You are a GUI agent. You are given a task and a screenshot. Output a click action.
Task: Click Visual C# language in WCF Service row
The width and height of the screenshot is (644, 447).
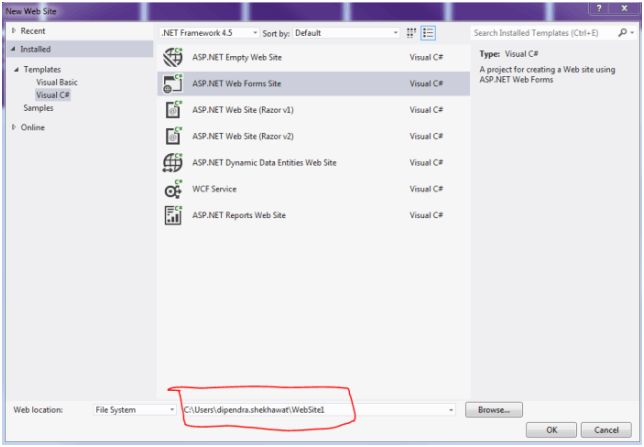pos(426,189)
